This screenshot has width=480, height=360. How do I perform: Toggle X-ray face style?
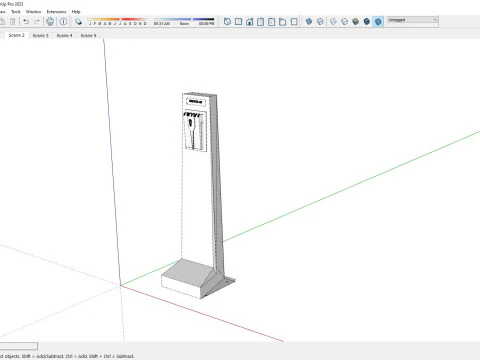coord(309,22)
